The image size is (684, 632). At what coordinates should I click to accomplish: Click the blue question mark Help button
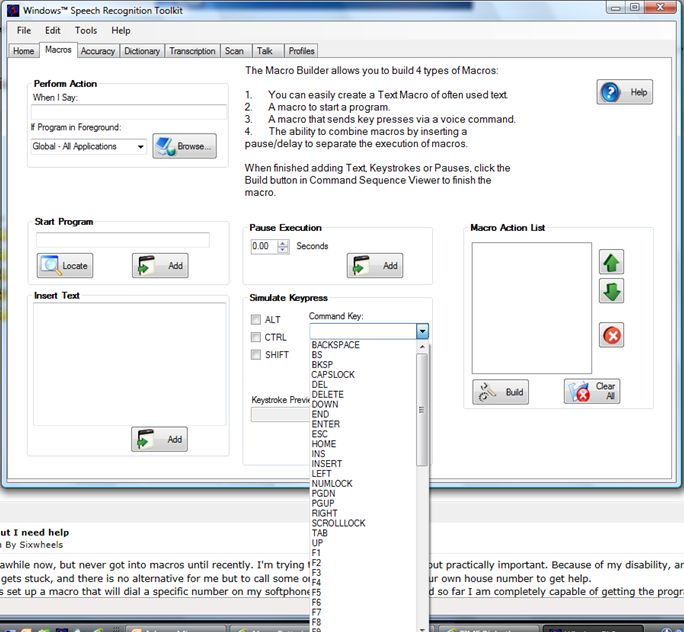624,92
